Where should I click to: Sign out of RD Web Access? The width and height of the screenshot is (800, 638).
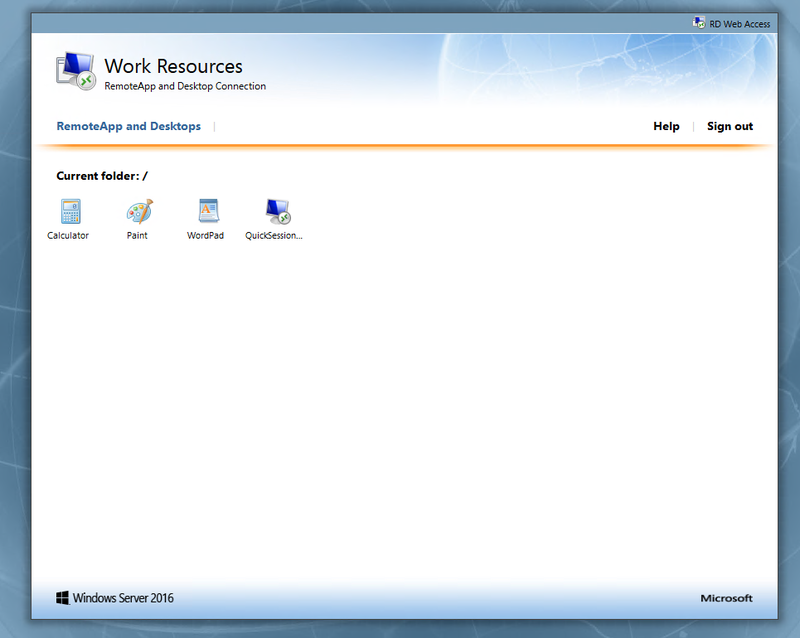pos(729,126)
